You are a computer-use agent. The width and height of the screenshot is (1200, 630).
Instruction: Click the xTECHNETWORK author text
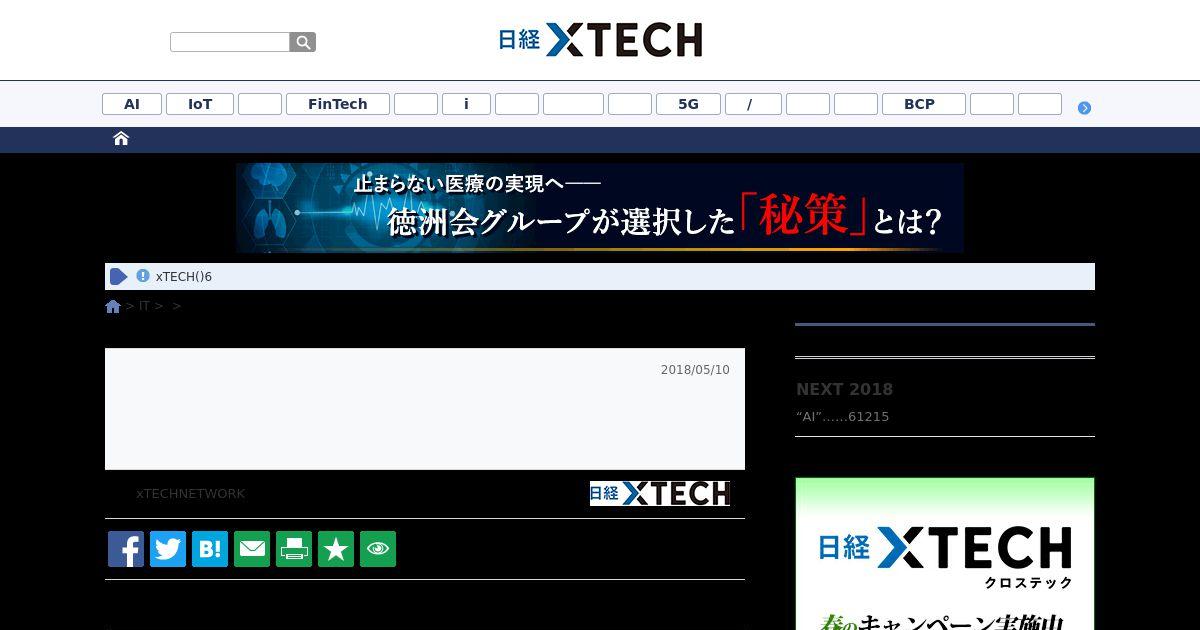(x=191, y=494)
